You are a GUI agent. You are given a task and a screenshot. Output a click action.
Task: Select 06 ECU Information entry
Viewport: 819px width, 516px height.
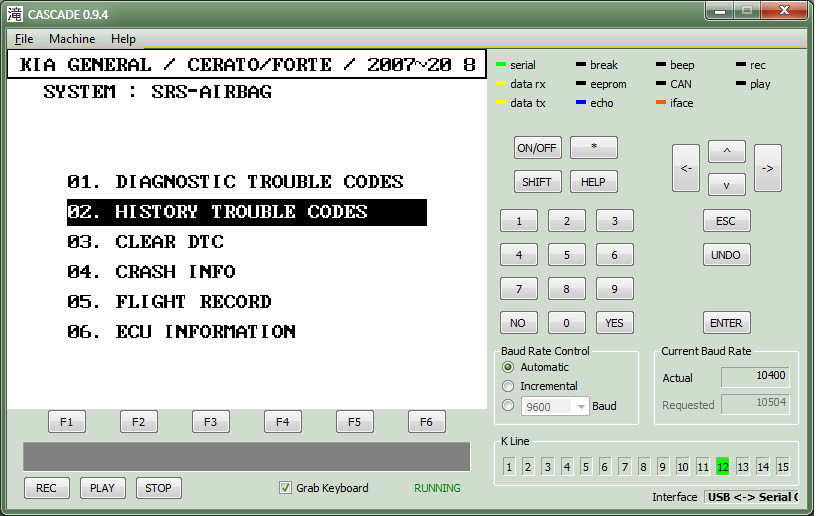click(181, 332)
